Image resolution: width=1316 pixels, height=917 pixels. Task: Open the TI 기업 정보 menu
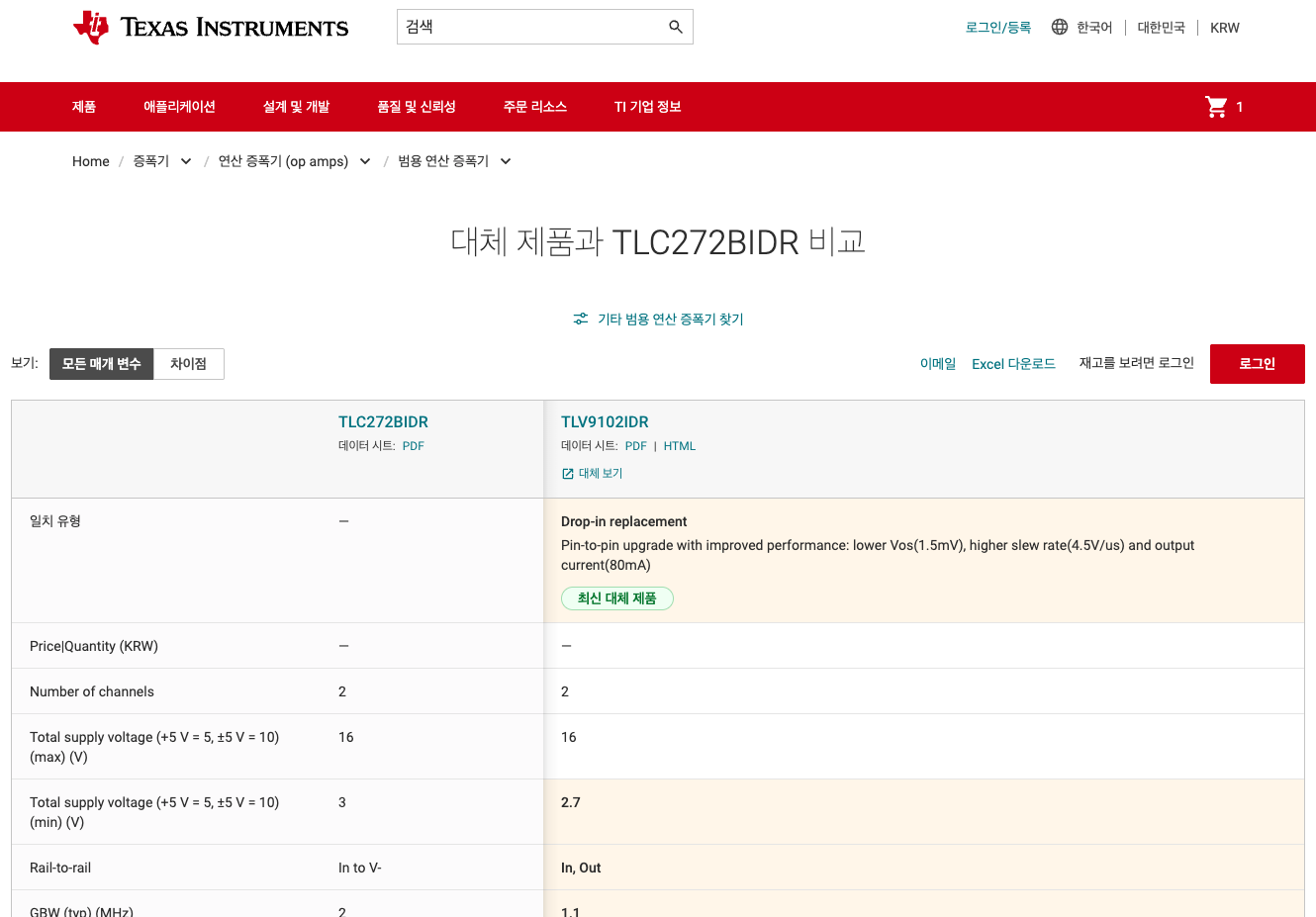point(648,107)
